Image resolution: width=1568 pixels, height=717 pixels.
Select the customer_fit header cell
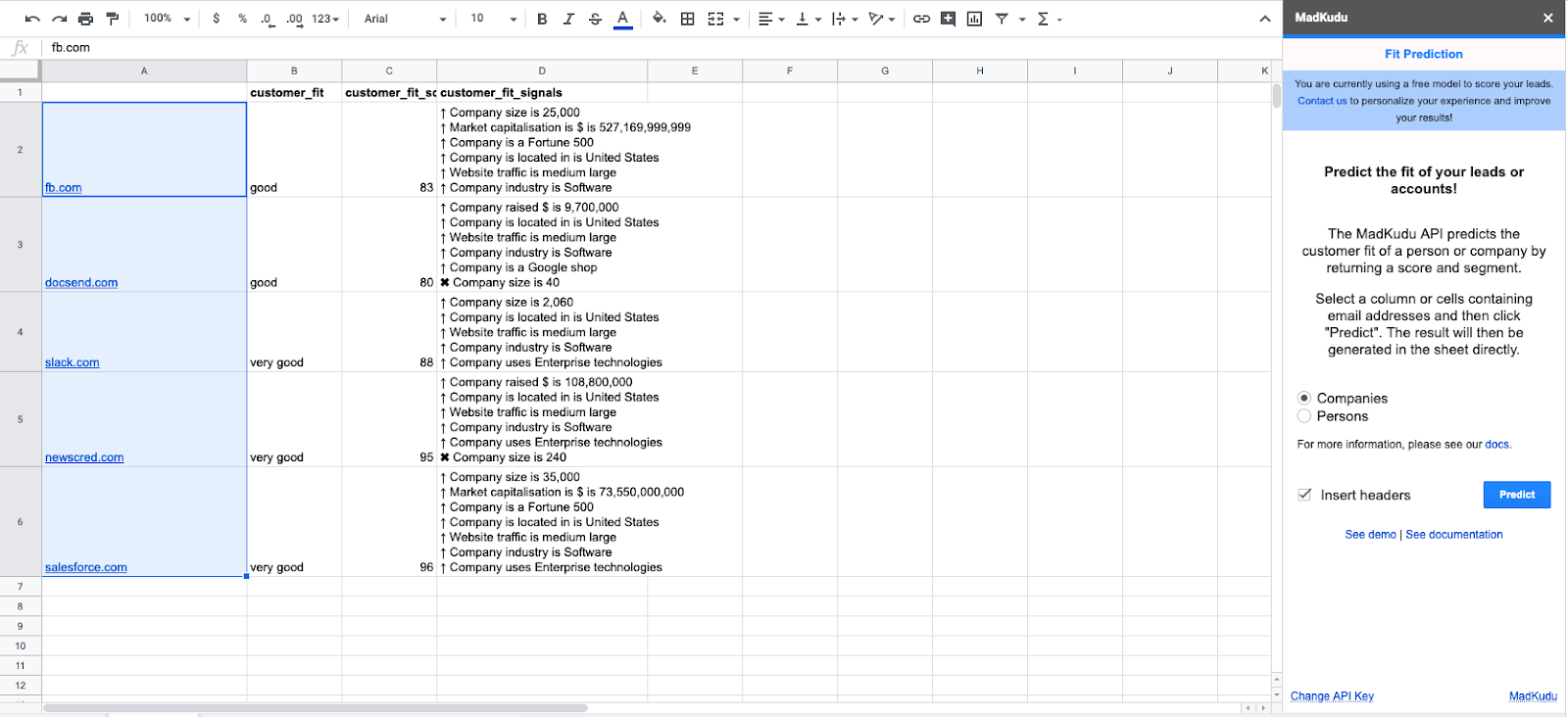(294, 92)
